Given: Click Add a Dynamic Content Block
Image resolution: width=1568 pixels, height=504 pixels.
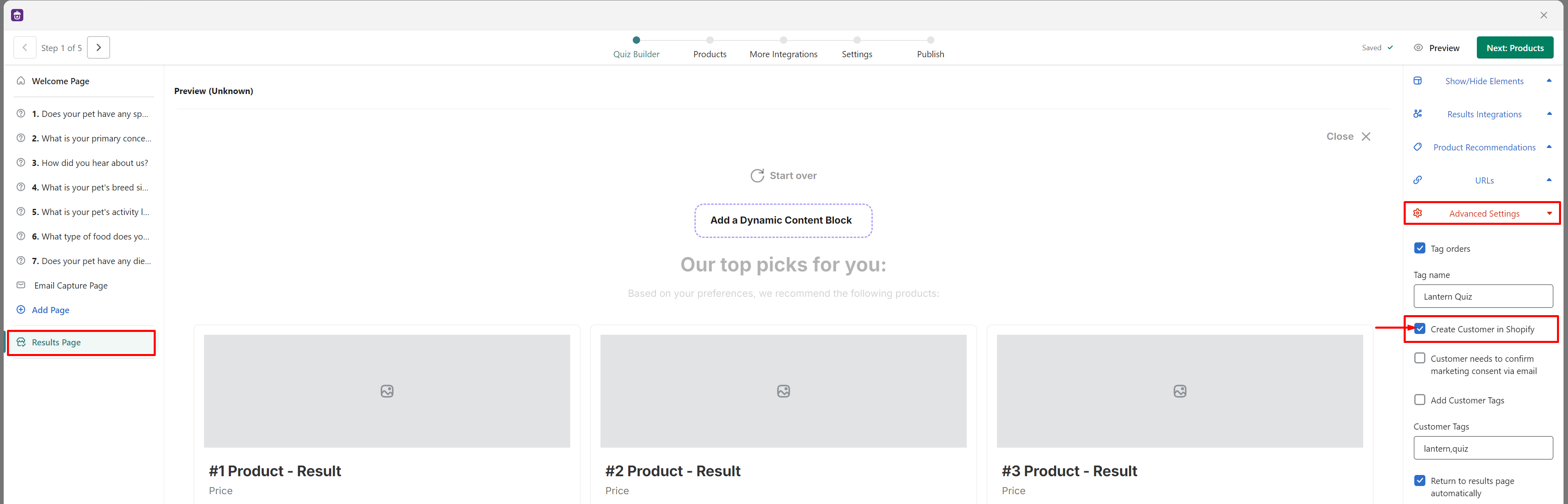Looking at the screenshot, I should click(784, 220).
